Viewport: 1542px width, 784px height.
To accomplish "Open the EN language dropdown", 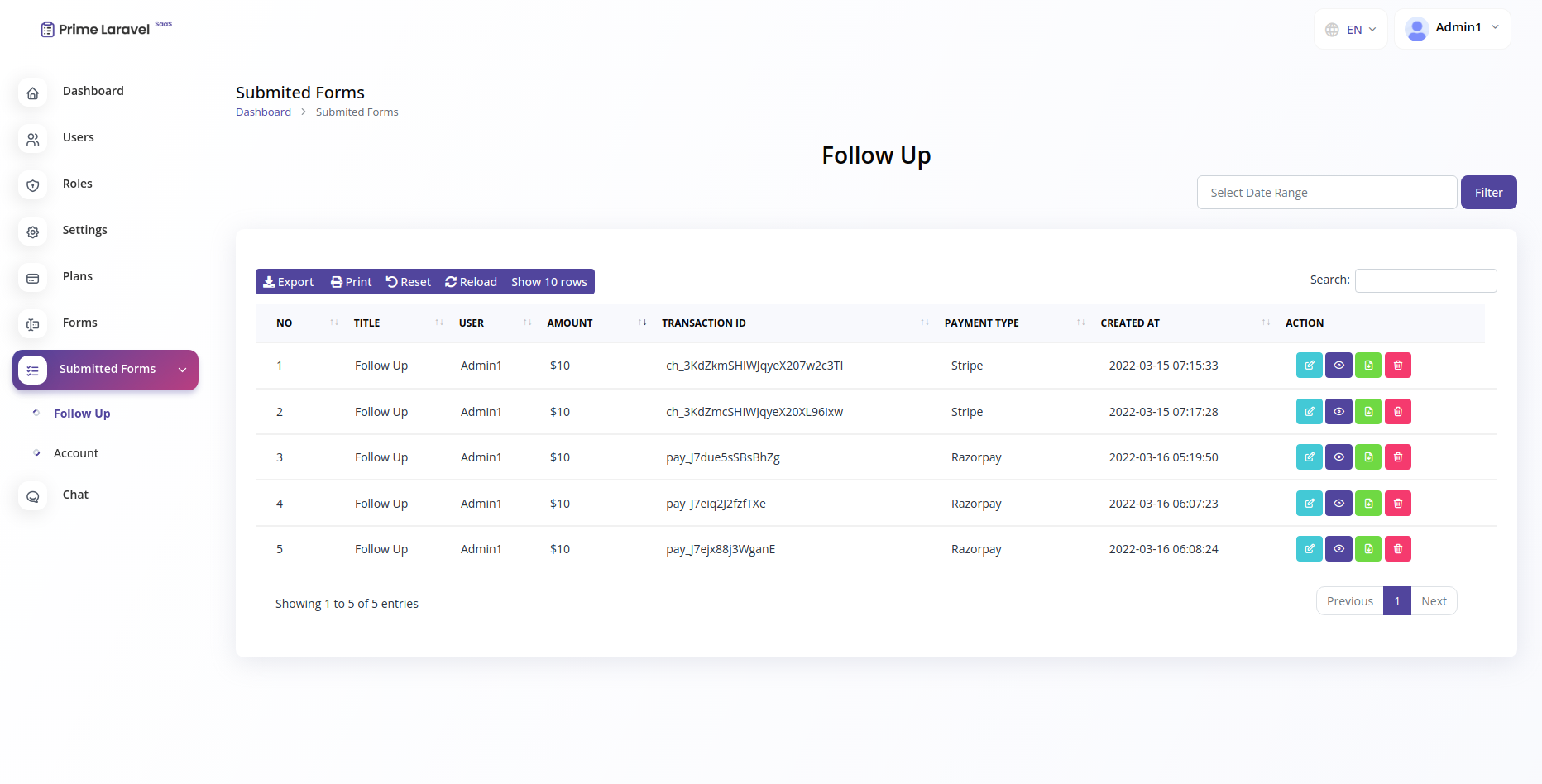I will (1351, 28).
